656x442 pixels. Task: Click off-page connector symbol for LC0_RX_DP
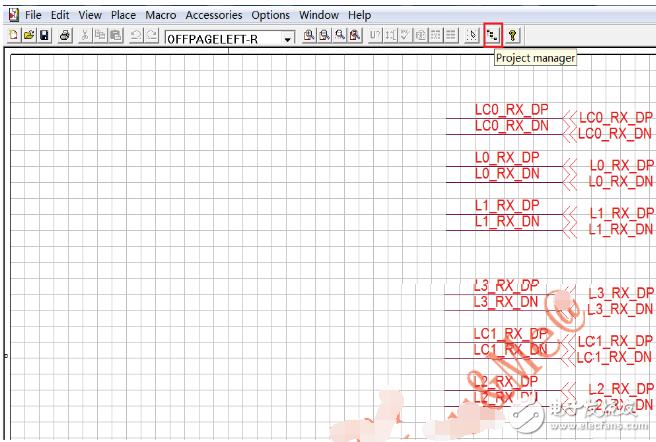[570, 118]
